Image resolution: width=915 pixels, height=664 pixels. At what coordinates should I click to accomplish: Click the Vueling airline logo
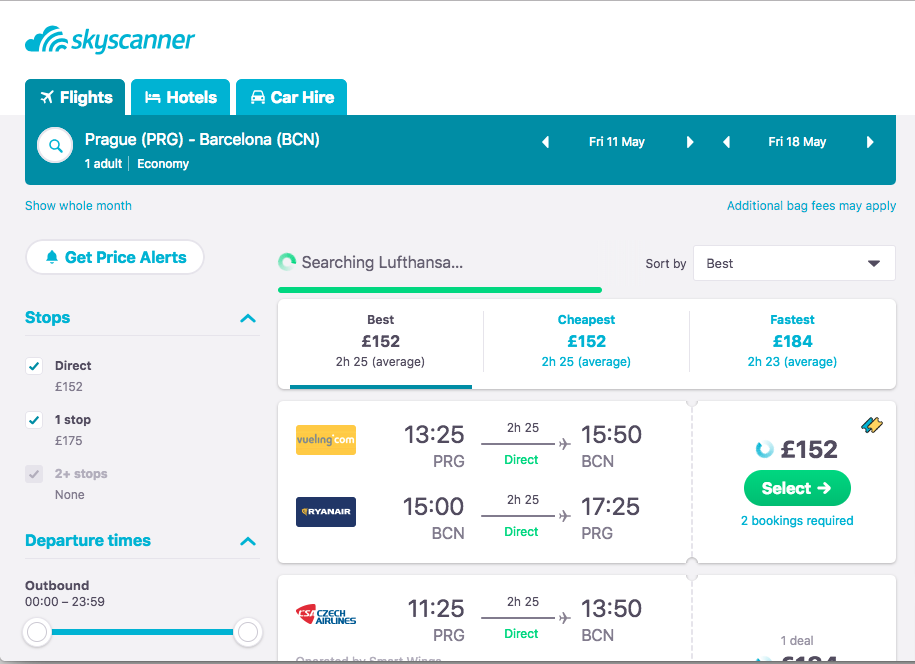(326, 440)
